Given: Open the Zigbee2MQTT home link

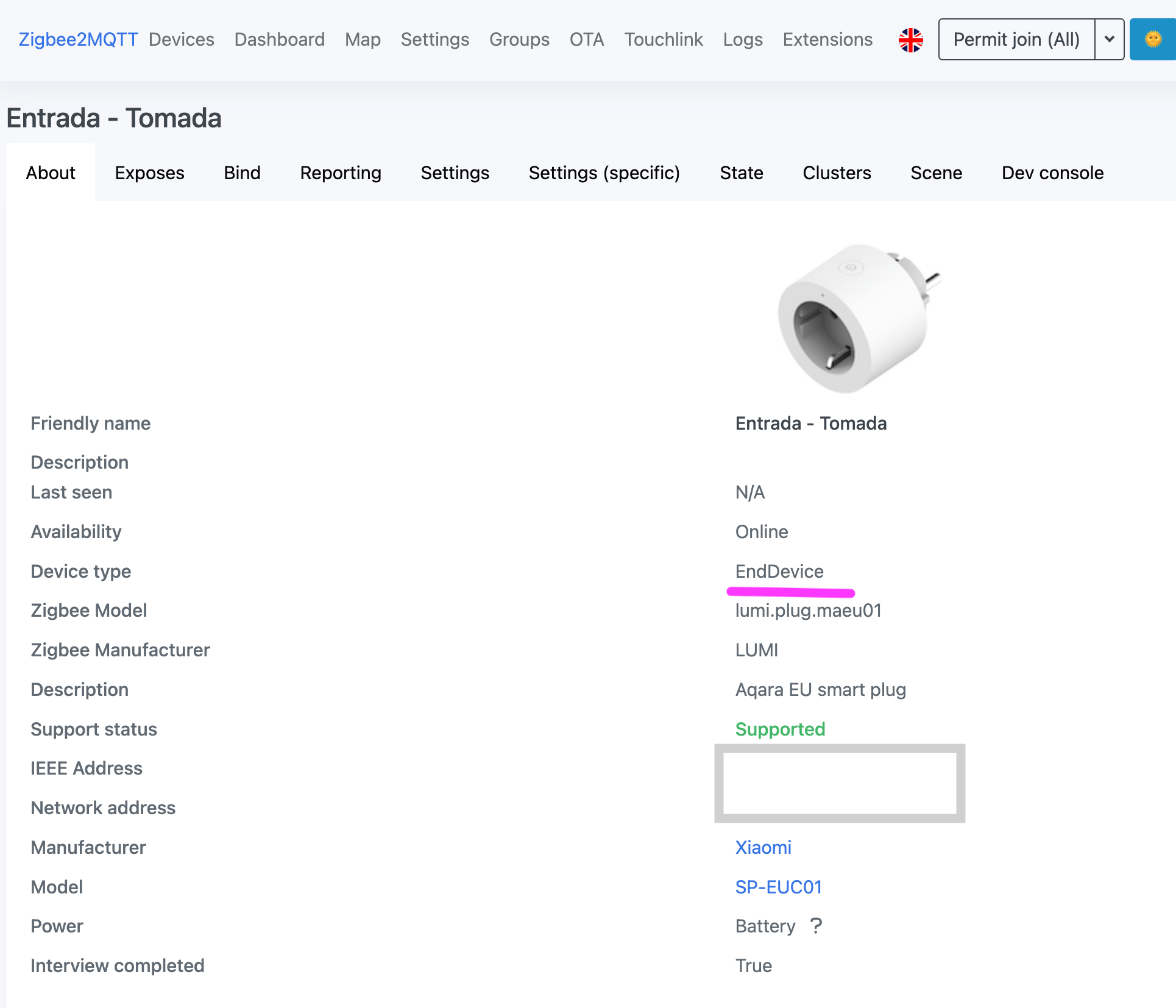Looking at the screenshot, I should 78,40.
